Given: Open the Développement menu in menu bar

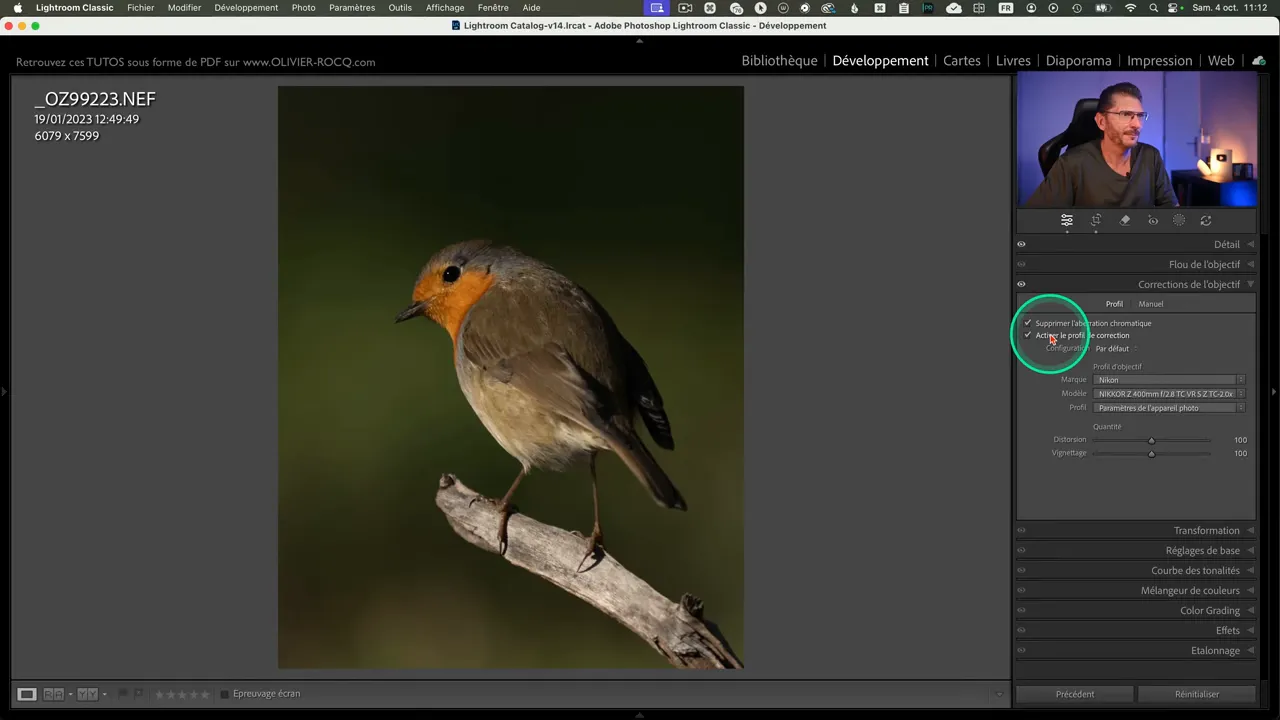Looking at the screenshot, I should click(246, 8).
